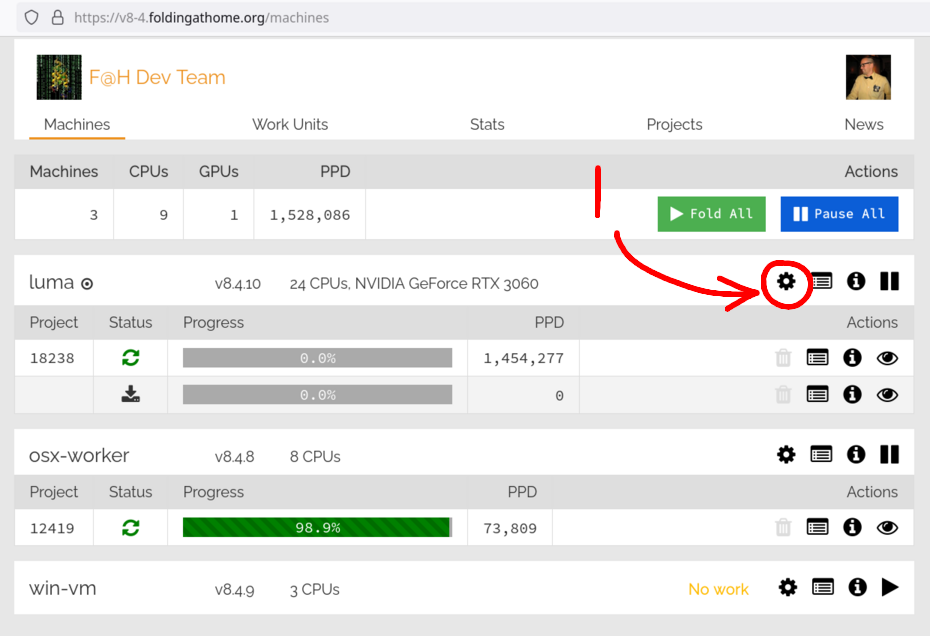
Task: Click PPD value 1,454,277
Action: pyautogui.click(x=524, y=358)
